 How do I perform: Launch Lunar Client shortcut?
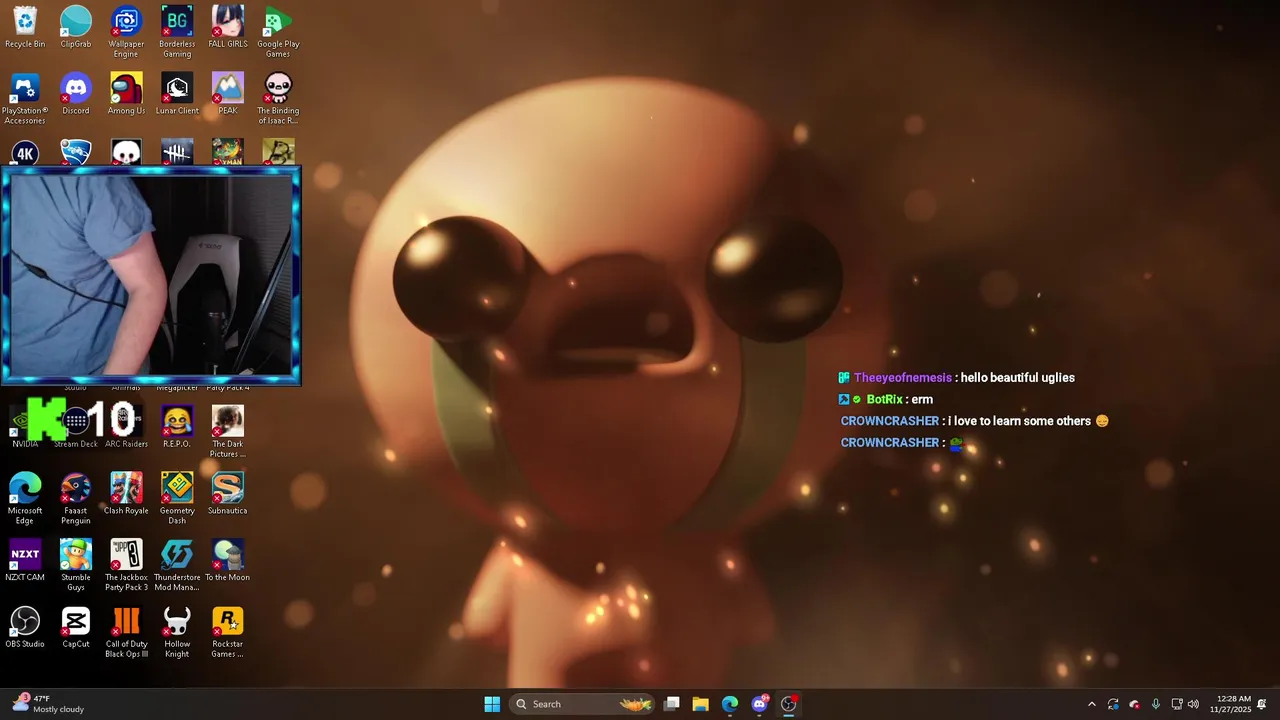pyautogui.click(x=177, y=94)
